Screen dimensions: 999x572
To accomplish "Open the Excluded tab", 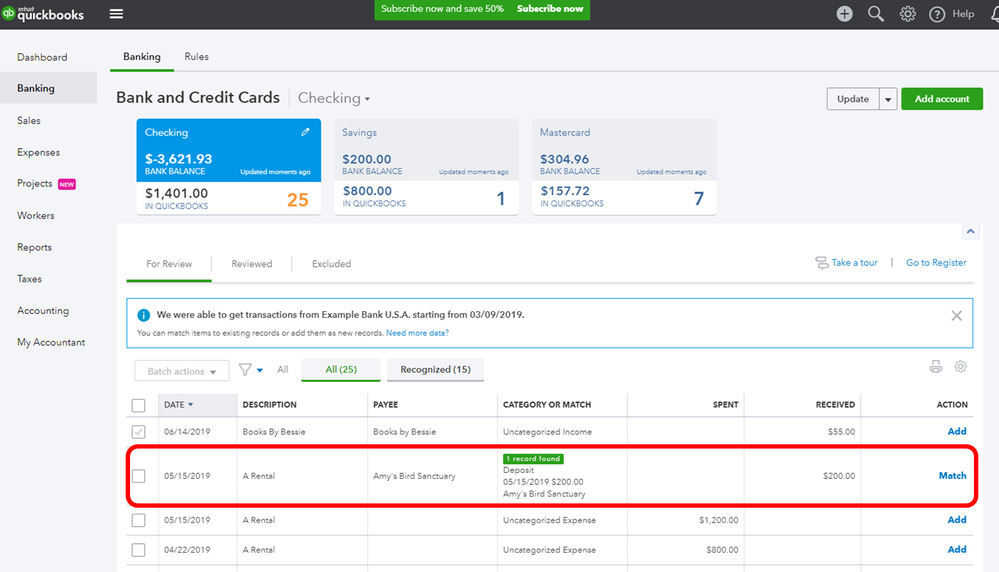I will pyautogui.click(x=331, y=264).
